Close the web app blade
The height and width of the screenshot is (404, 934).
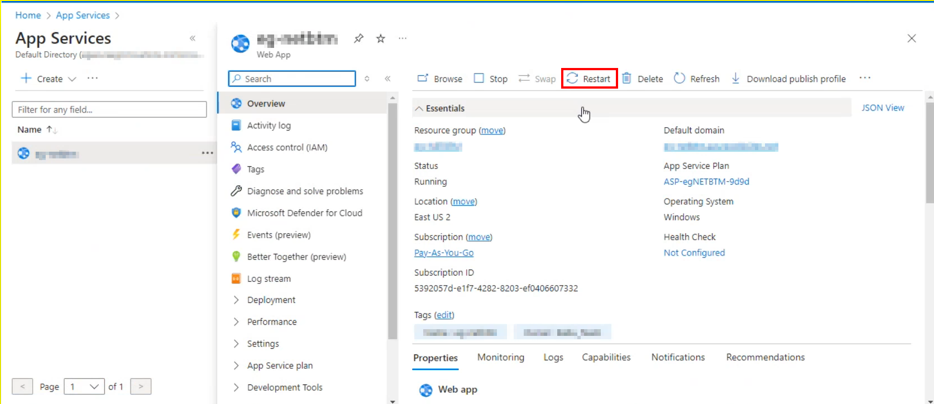(911, 39)
